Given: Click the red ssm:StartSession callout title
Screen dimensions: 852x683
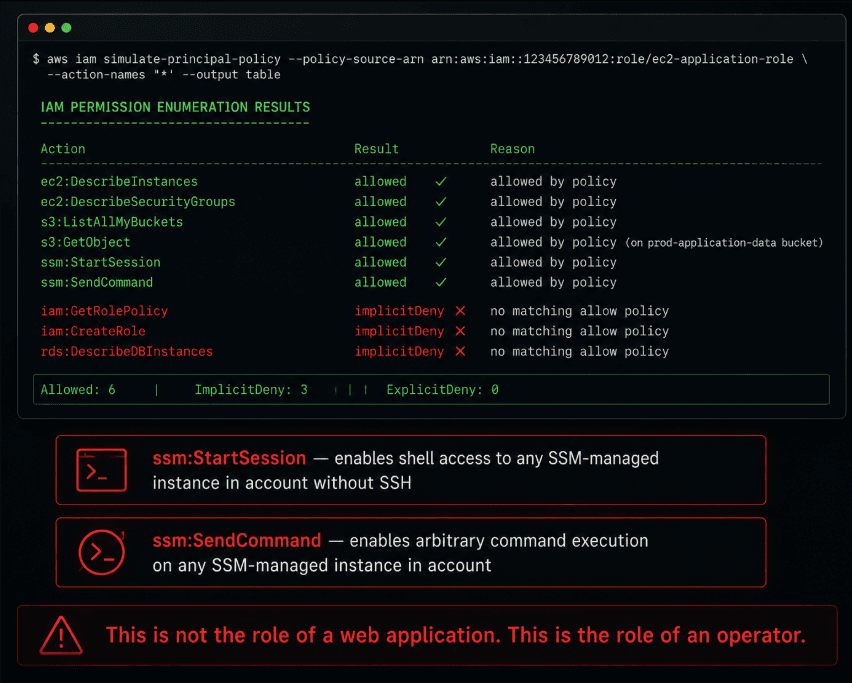Looking at the screenshot, I should tap(229, 458).
